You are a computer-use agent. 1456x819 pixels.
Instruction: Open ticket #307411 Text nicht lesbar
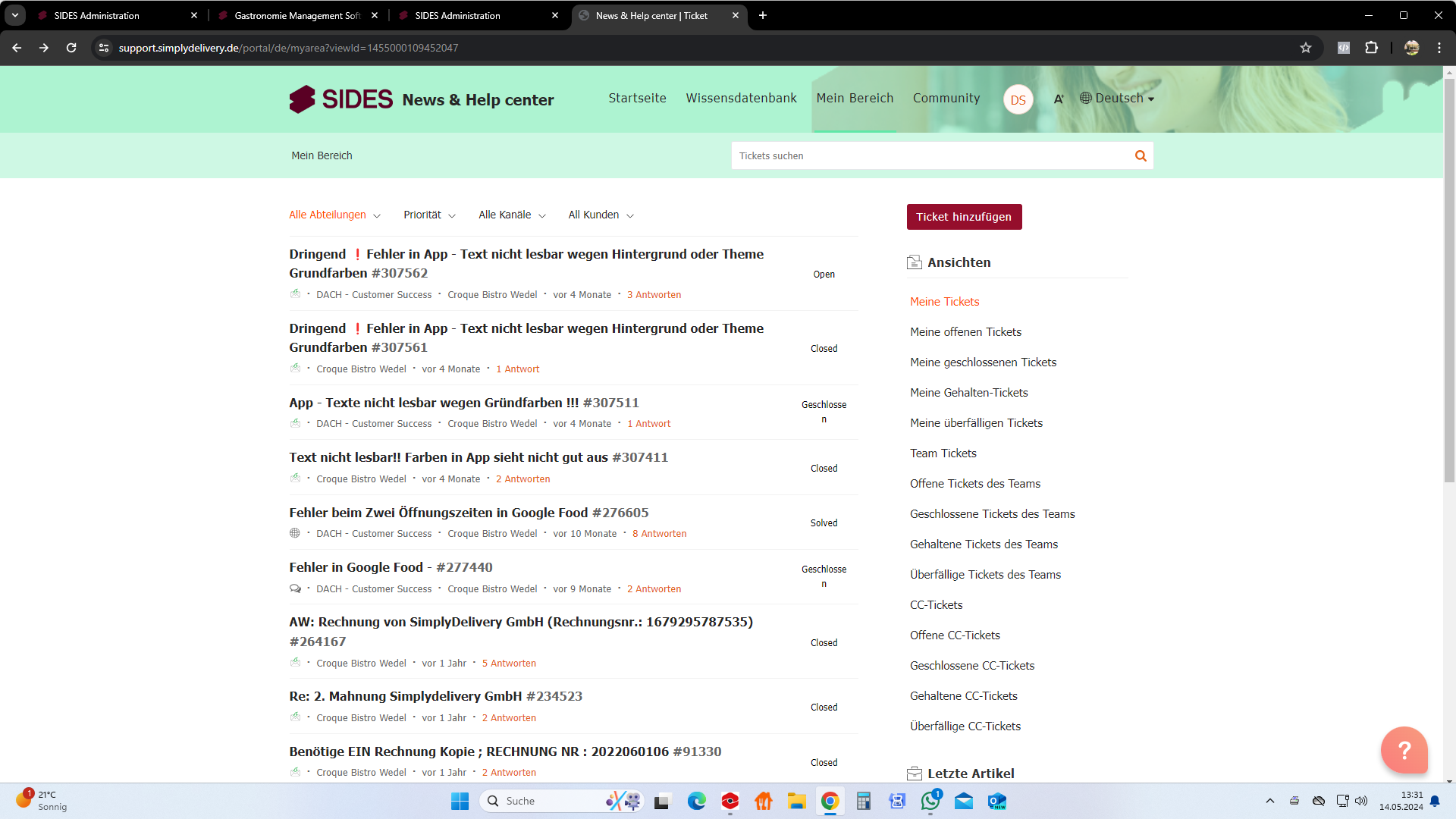point(479,457)
